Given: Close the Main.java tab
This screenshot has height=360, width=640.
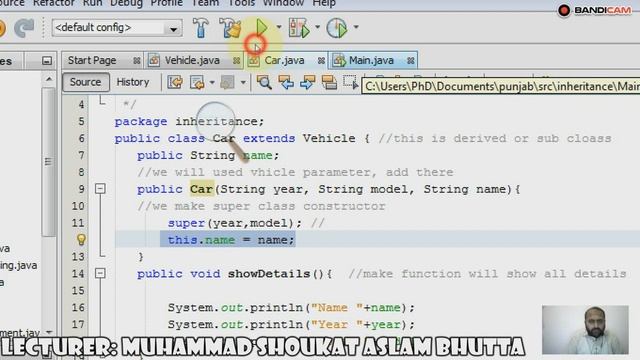Looking at the screenshot, I should pyautogui.click(x=411, y=61).
